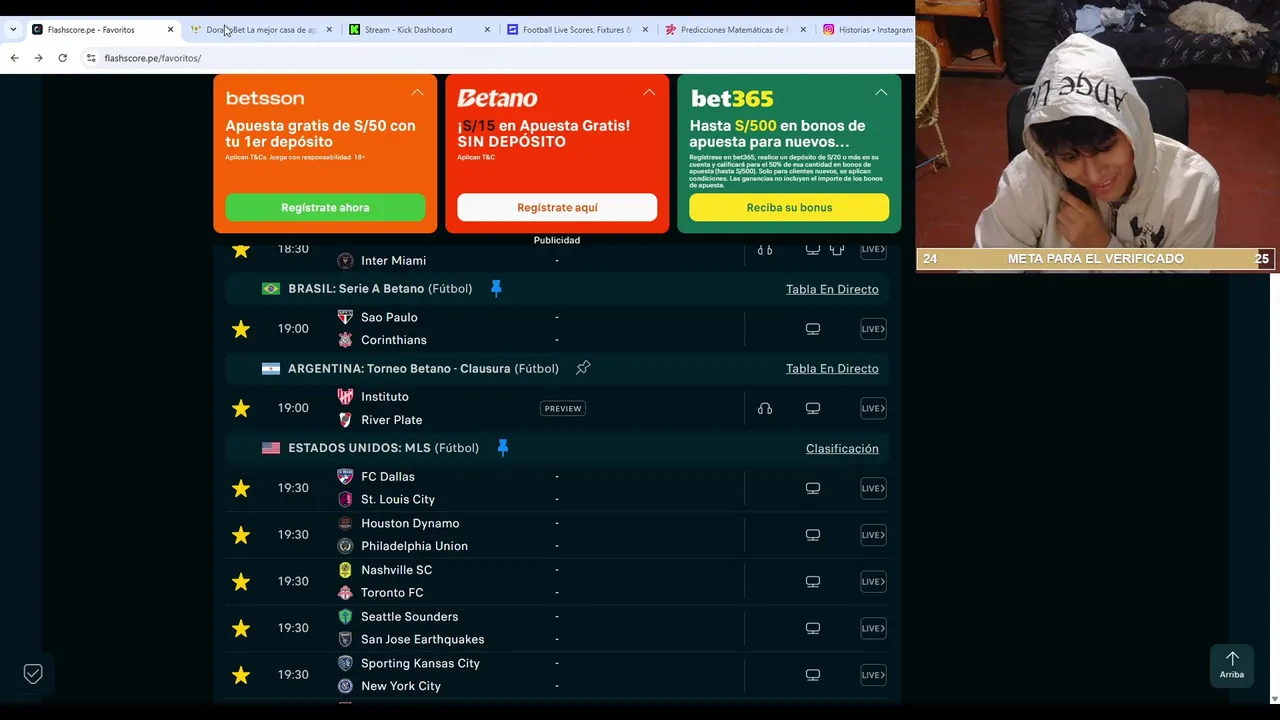Click the TV icon for FC Dallas match
Image resolution: width=1280 pixels, height=720 pixels.
pos(813,488)
